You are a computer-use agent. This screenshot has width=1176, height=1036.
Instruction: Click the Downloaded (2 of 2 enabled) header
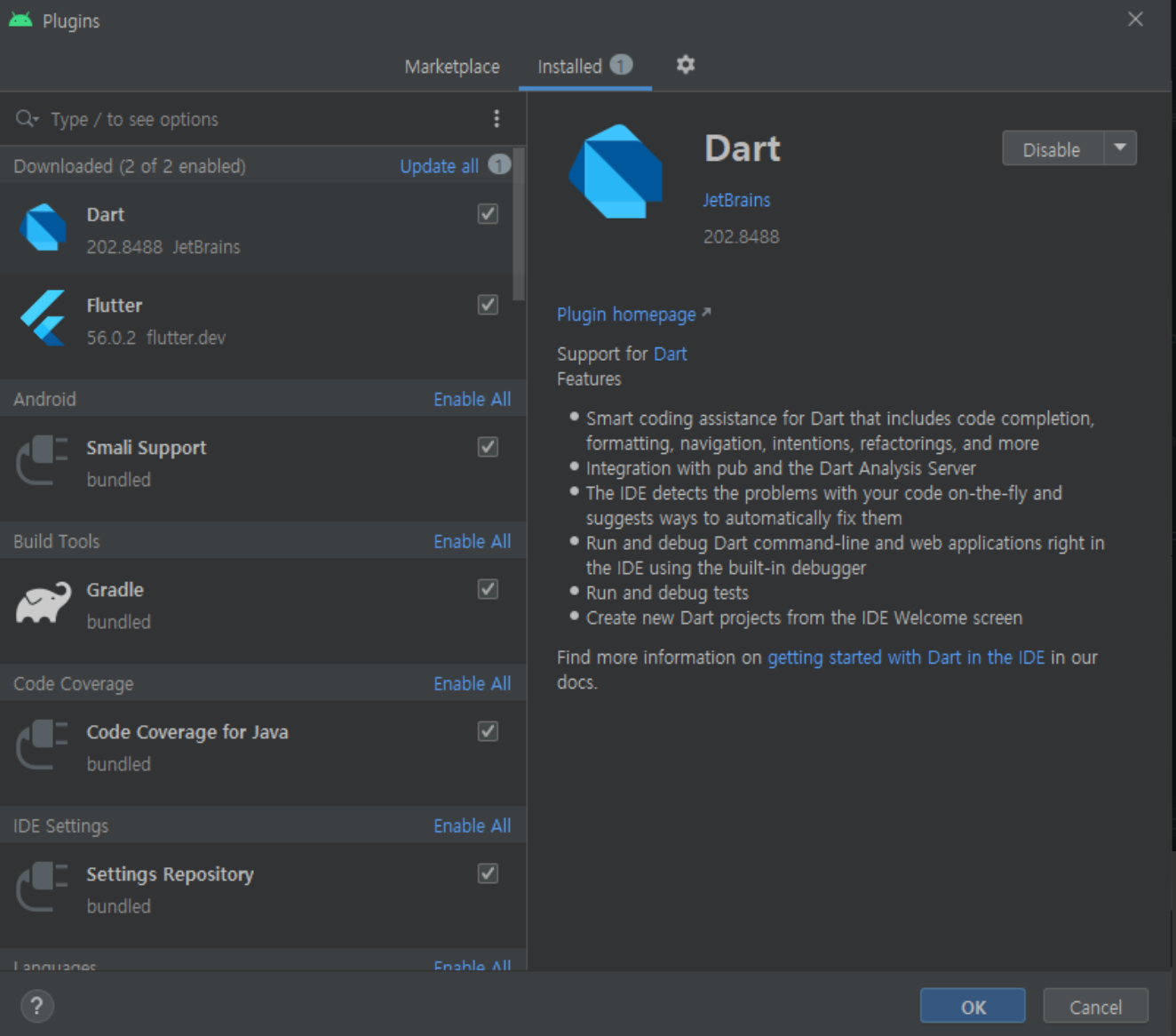pyautogui.click(x=130, y=166)
